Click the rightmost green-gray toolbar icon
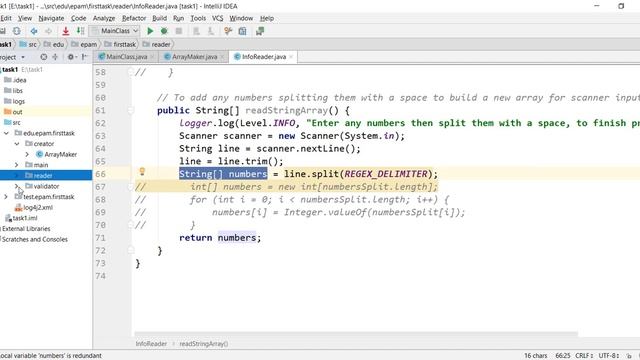Viewport: 640px width, 360px height. (x=260, y=31)
